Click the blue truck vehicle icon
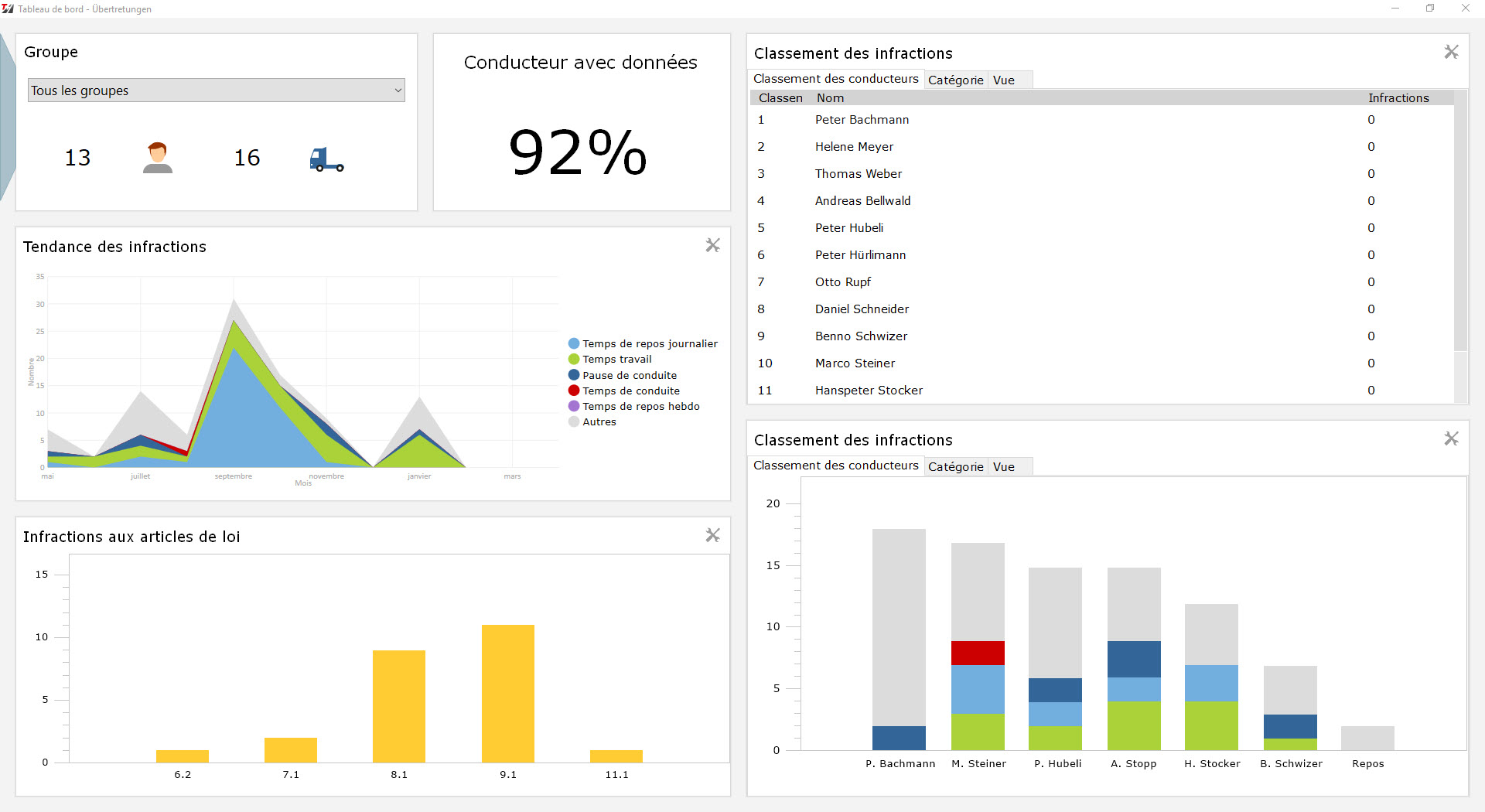Image resolution: width=1485 pixels, height=812 pixels. click(x=326, y=159)
